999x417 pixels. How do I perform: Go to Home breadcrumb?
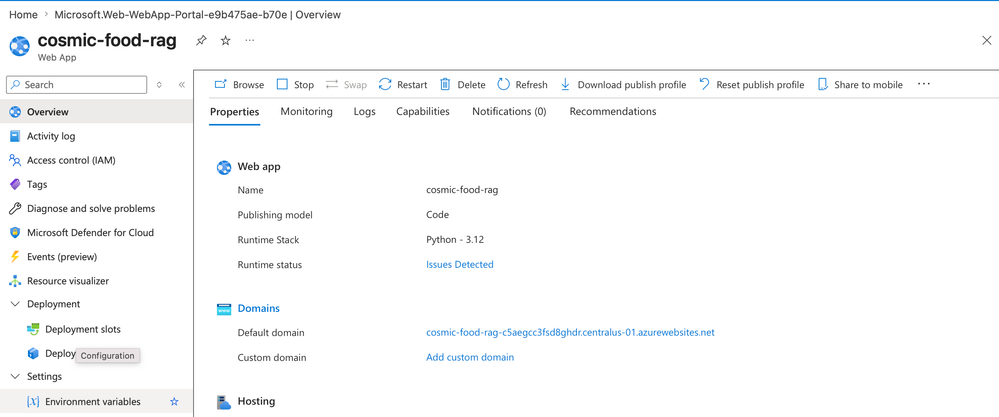(22, 15)
